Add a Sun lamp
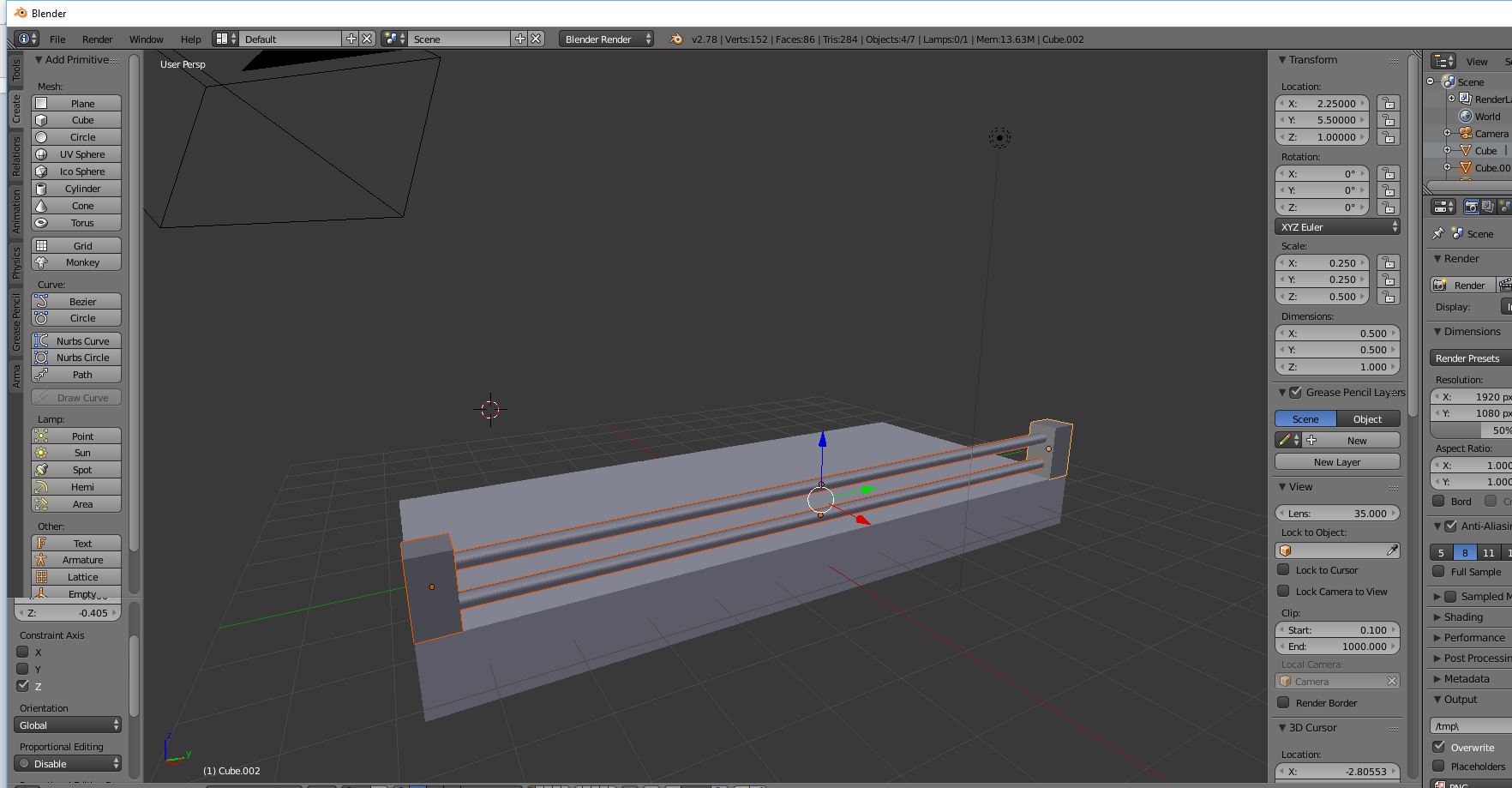The height and width of the screenshot is (788, 1512). 76,453
